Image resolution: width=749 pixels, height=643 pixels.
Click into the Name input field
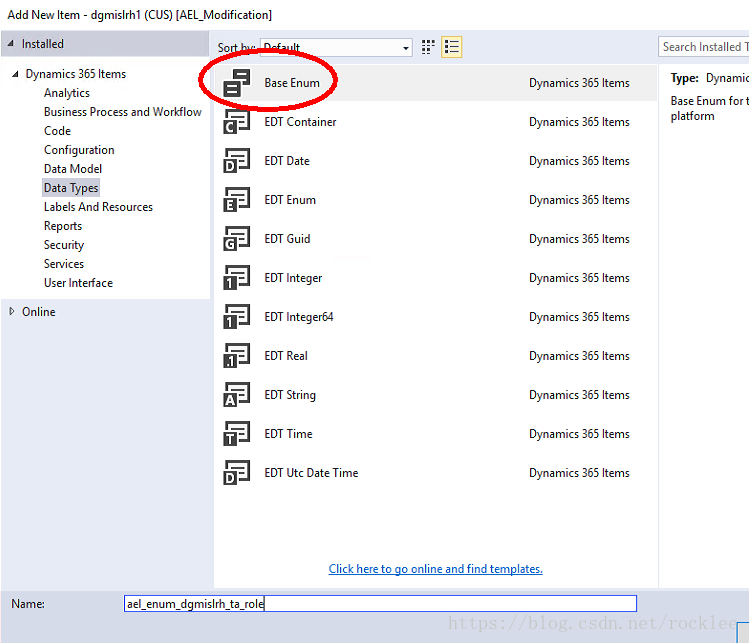[x=380, y=603]
